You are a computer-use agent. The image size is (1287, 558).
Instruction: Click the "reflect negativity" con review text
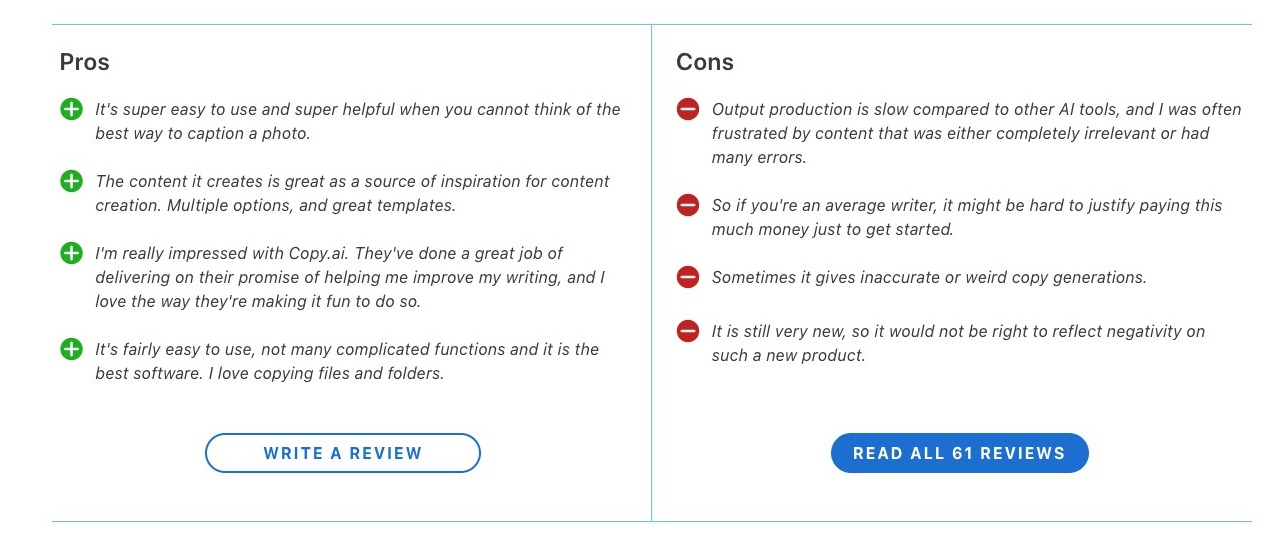958,343
